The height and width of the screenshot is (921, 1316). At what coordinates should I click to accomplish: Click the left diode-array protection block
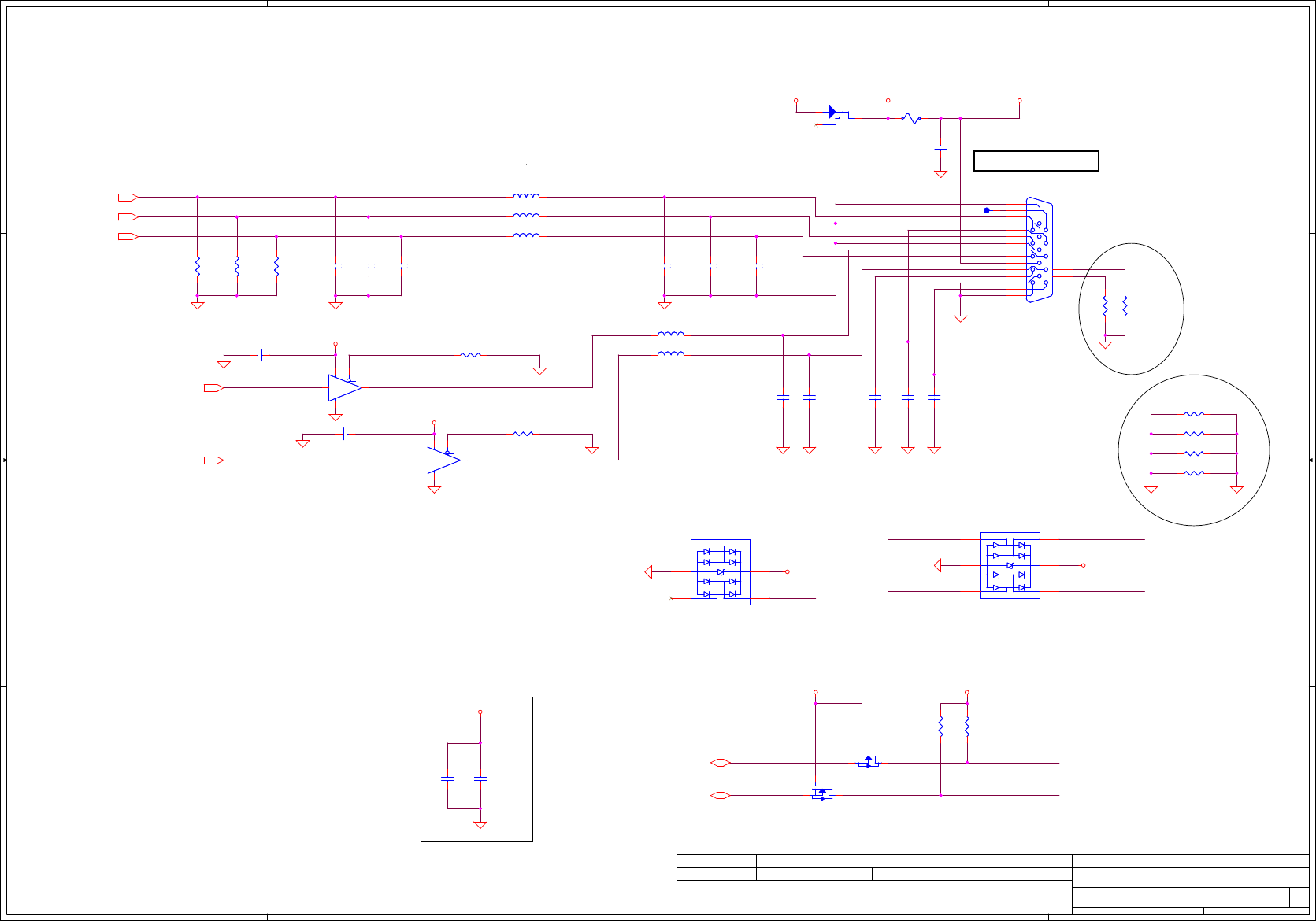point(721,572)
